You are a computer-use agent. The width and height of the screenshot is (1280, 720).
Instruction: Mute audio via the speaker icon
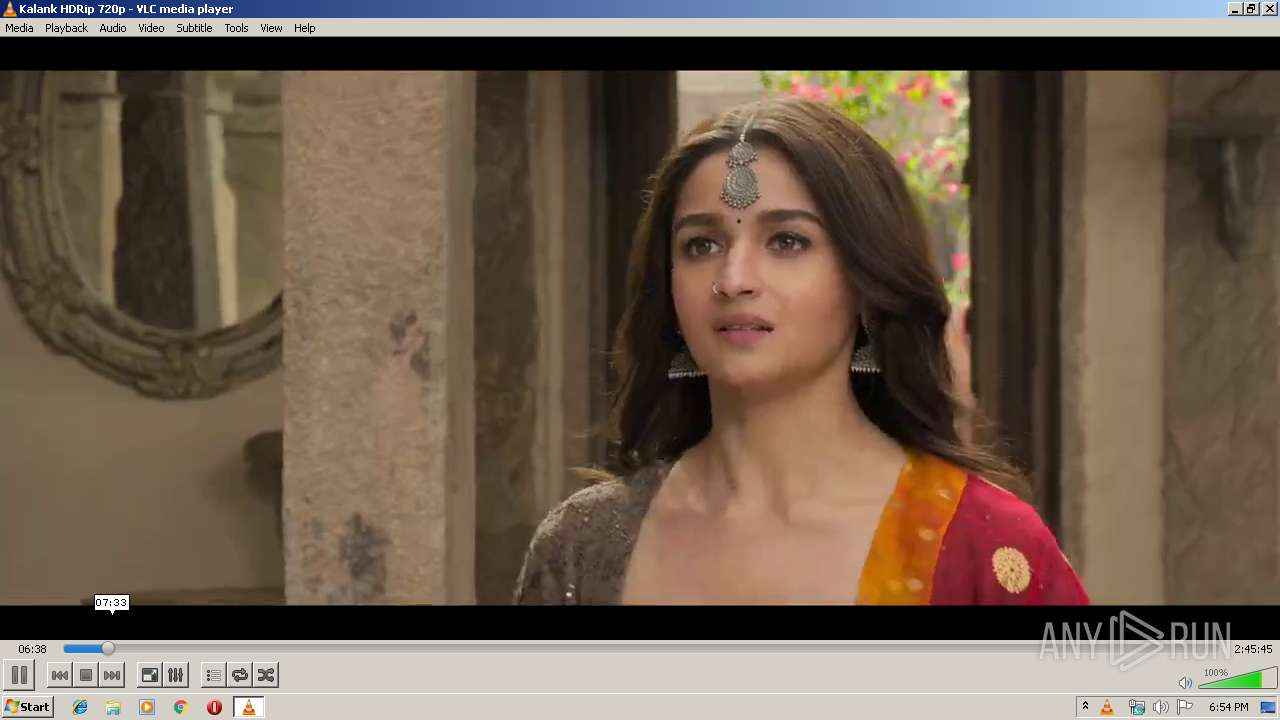(x=1185, y=682)
